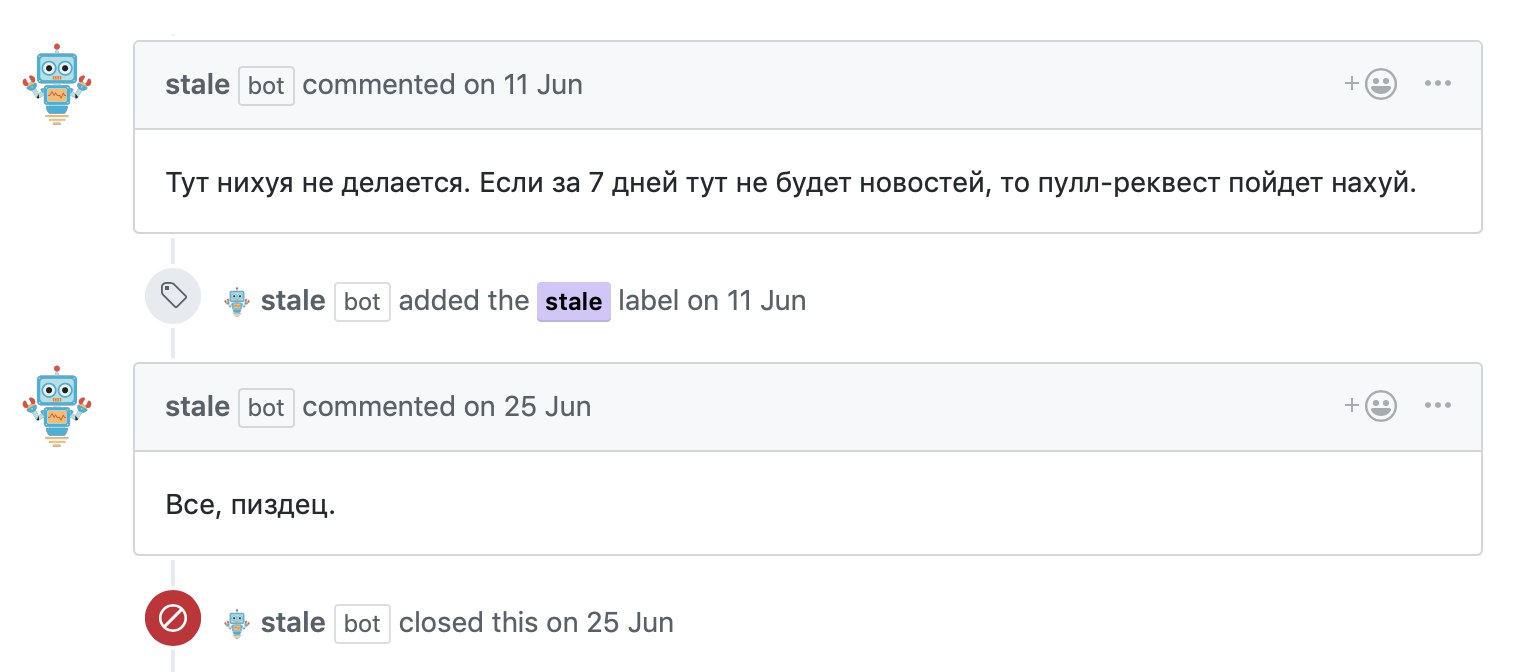Add emoji reaction to 25 Jun comment
Image resolution: width=1537 pixels, height=672 pixels.
[x=1370, y=406]
